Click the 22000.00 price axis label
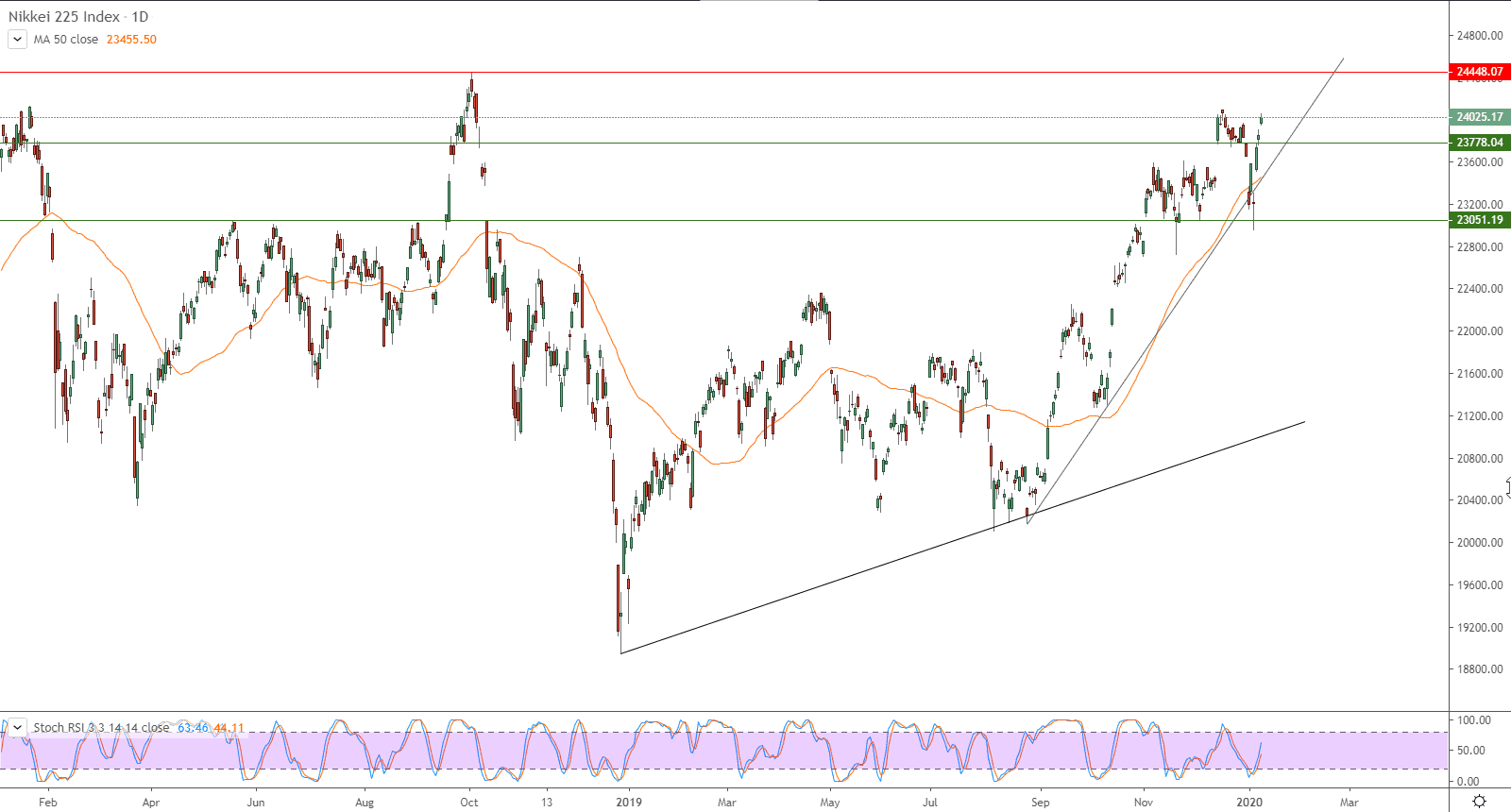This screenshot has width=1511, height=812. click(x=1480, y=331)
